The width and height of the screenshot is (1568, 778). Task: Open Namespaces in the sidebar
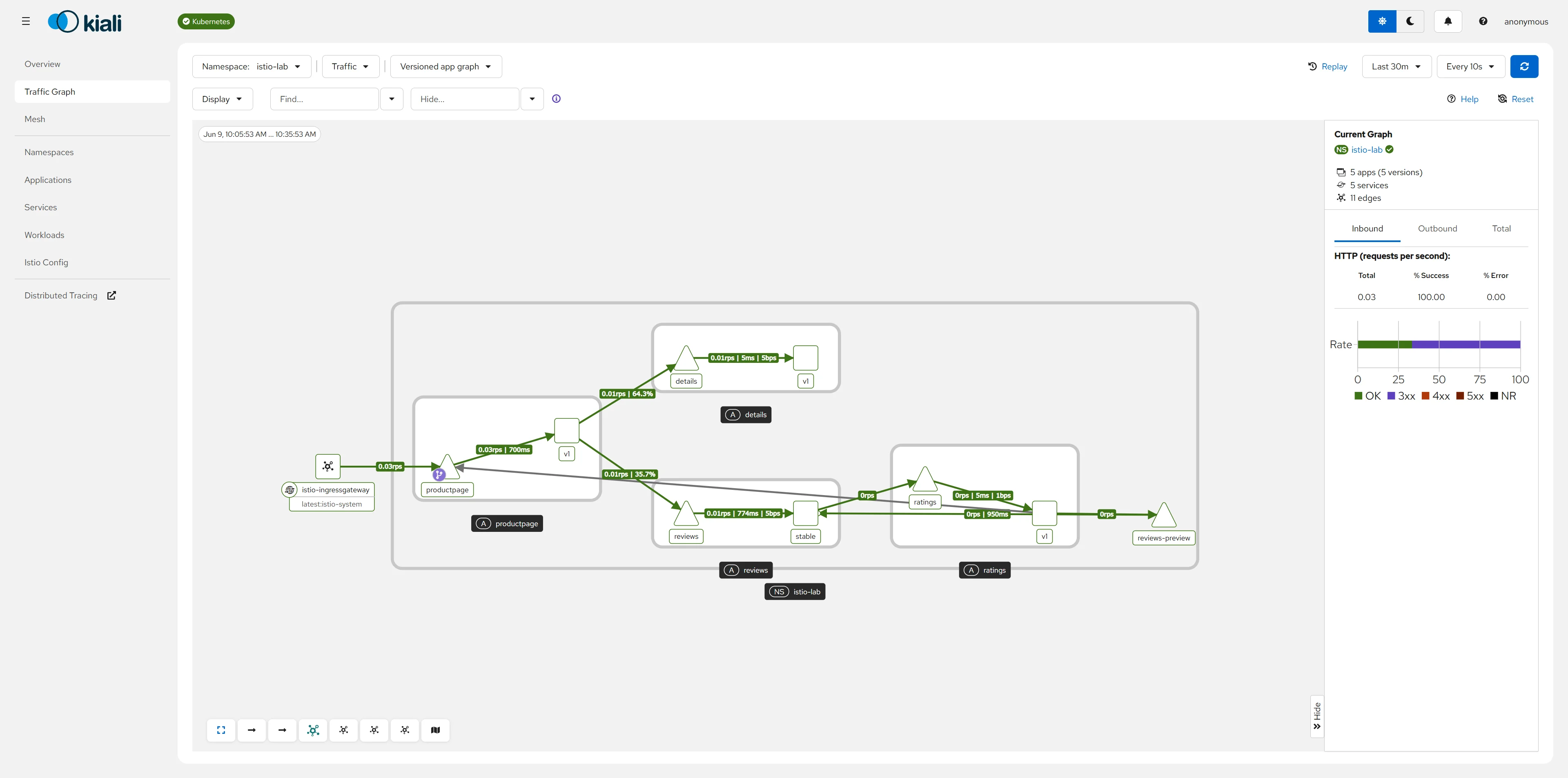pyautogui.click(x=93, y=152)
